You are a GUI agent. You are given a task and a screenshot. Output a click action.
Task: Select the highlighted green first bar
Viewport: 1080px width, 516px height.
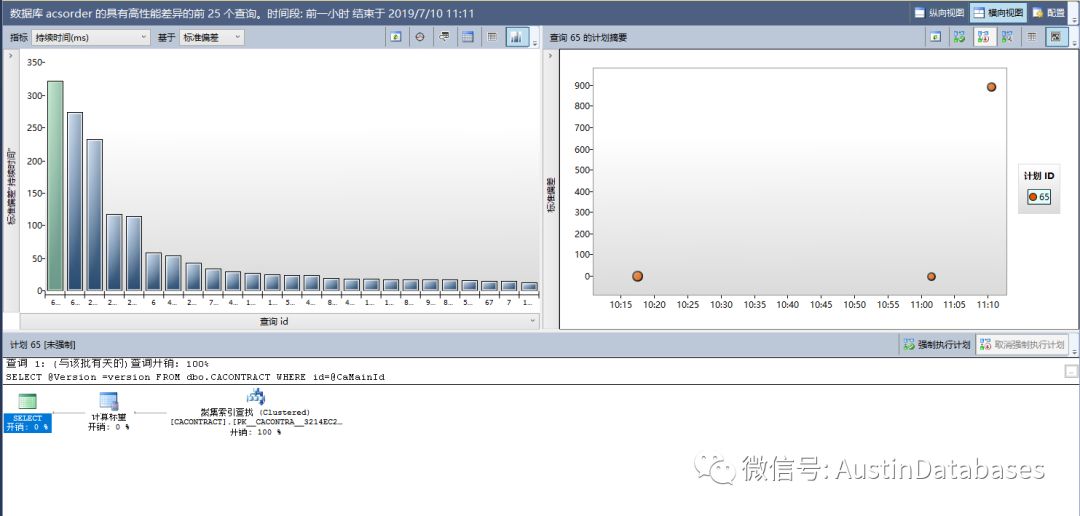pyautogui.click(x=55, y=186)
